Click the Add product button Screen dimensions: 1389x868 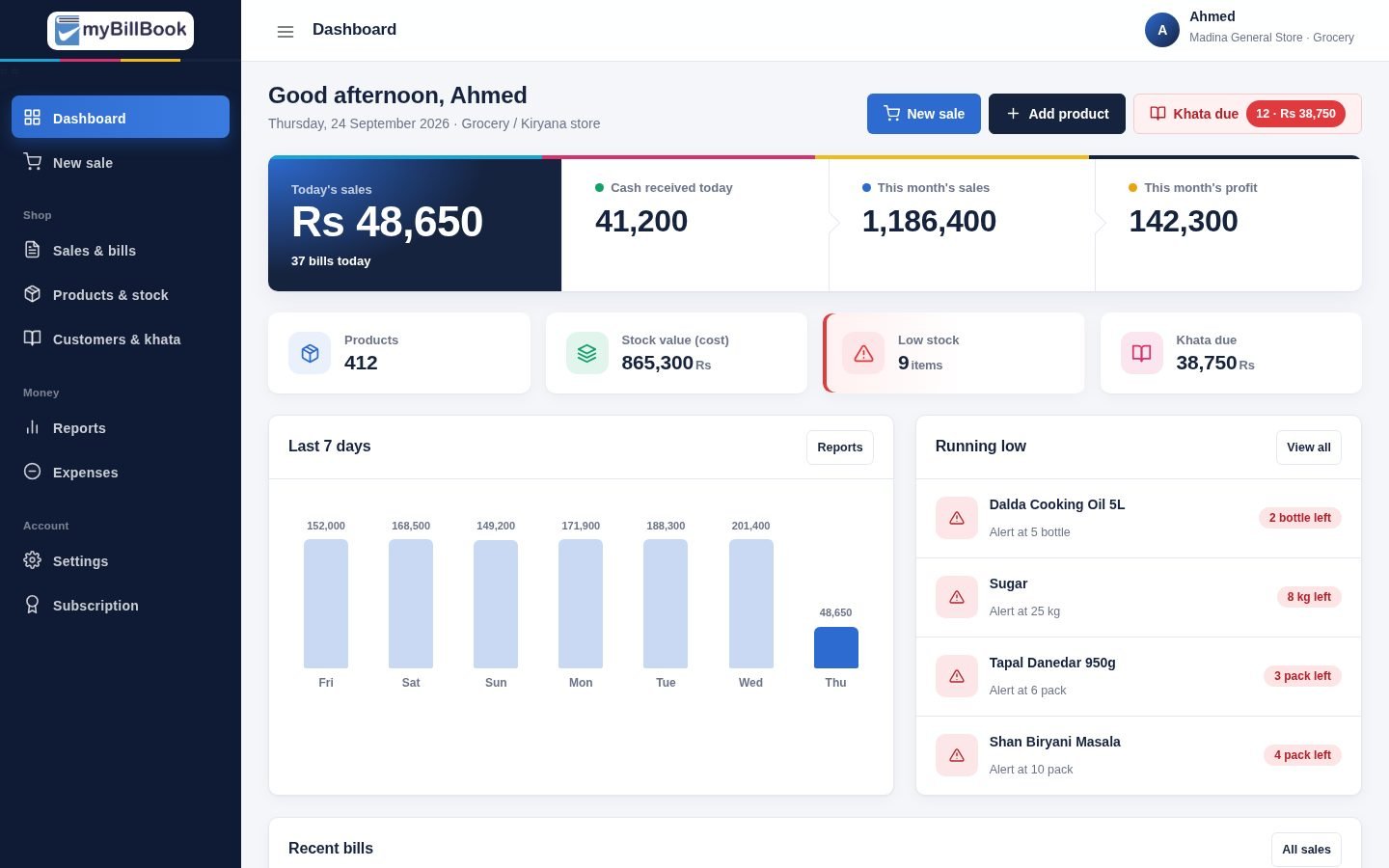1057,114
